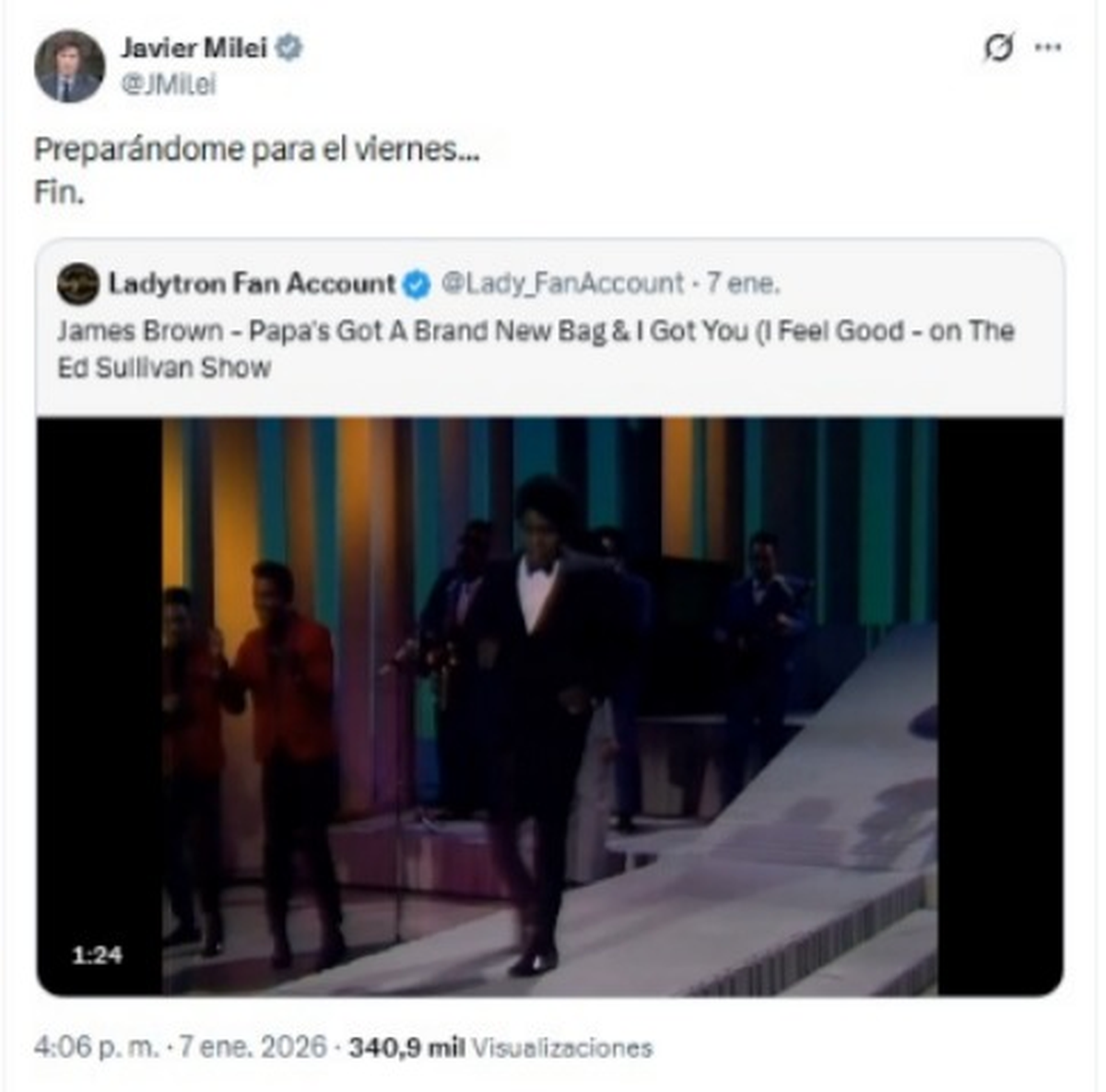Click the "7 ene. 2026" post date

pyautogui.click(x=253, y=1048)
